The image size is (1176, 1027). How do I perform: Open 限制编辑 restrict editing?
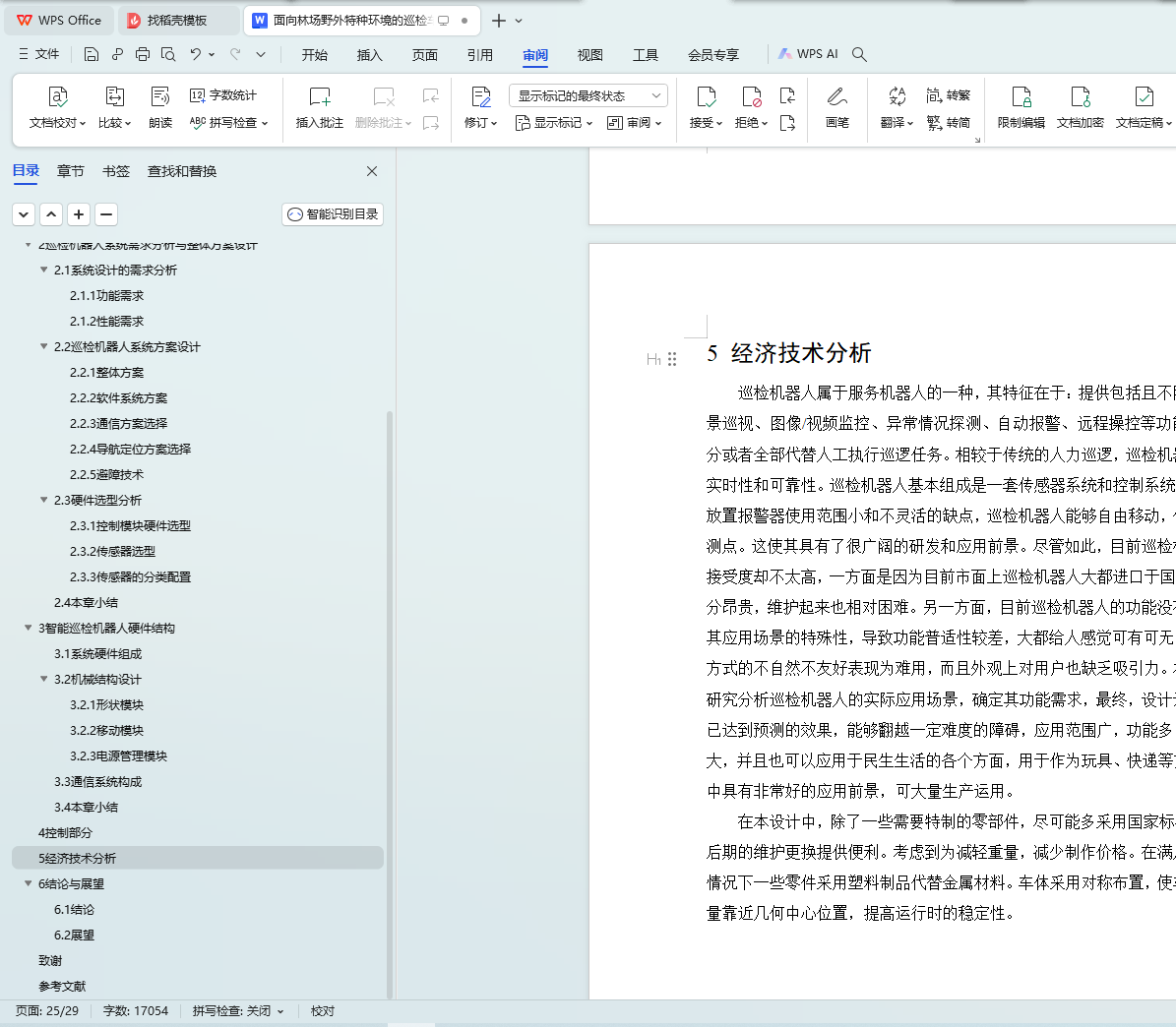(x=1021, y=107)
